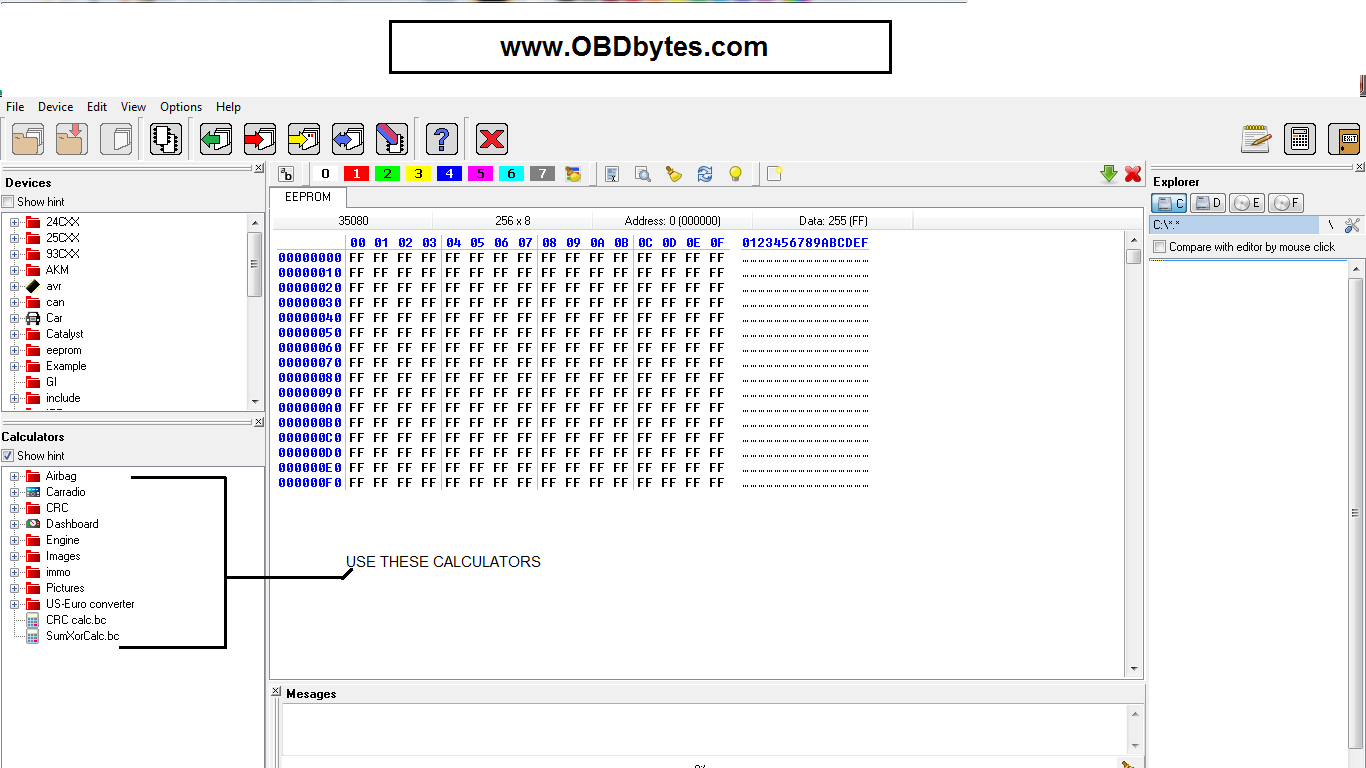Switch Explorer to drive D
The image size is (1366, 768).
(x=1208, y=203)
